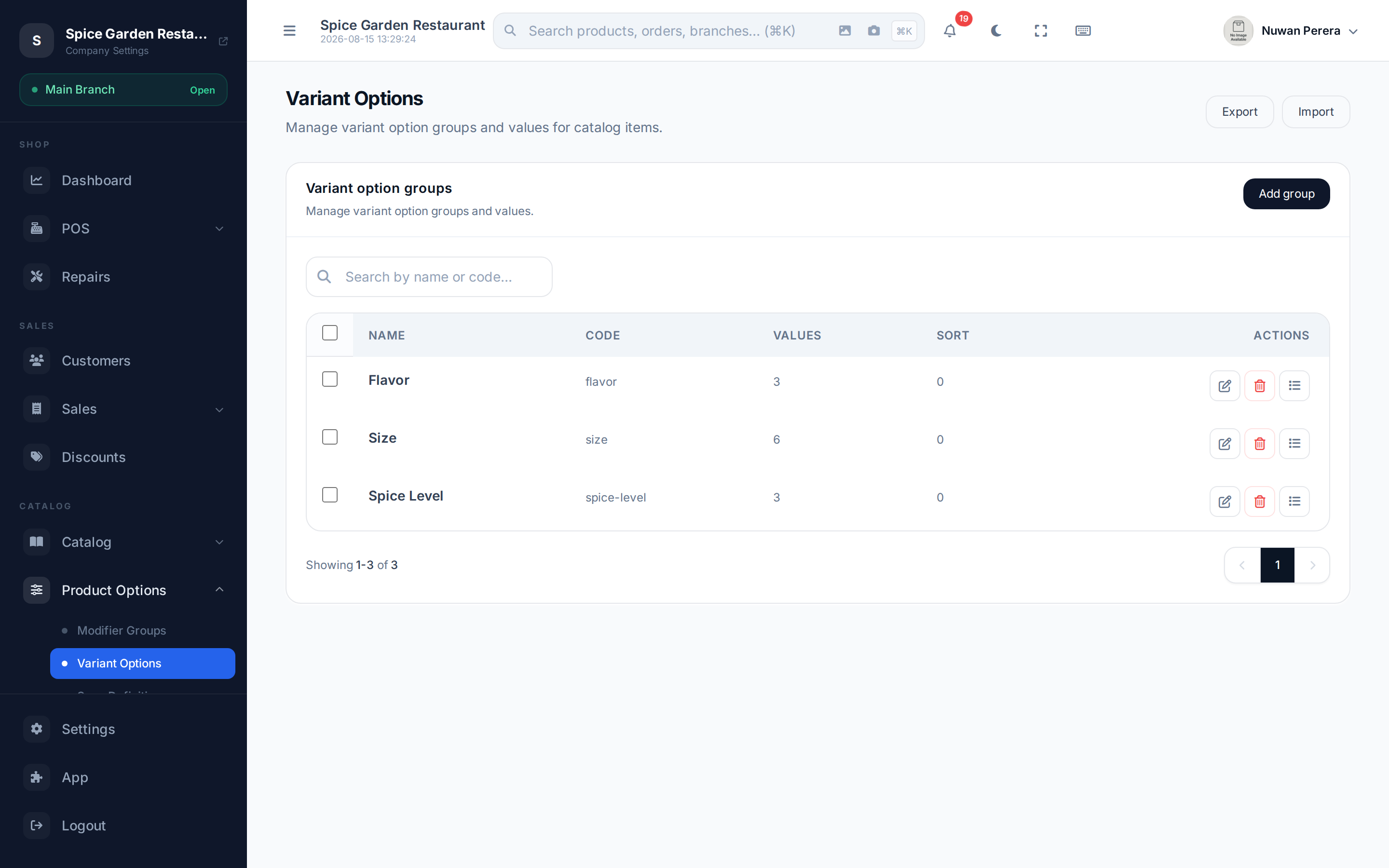
Task: Select all rows header checkbox
Action: (x=330, y=333)
